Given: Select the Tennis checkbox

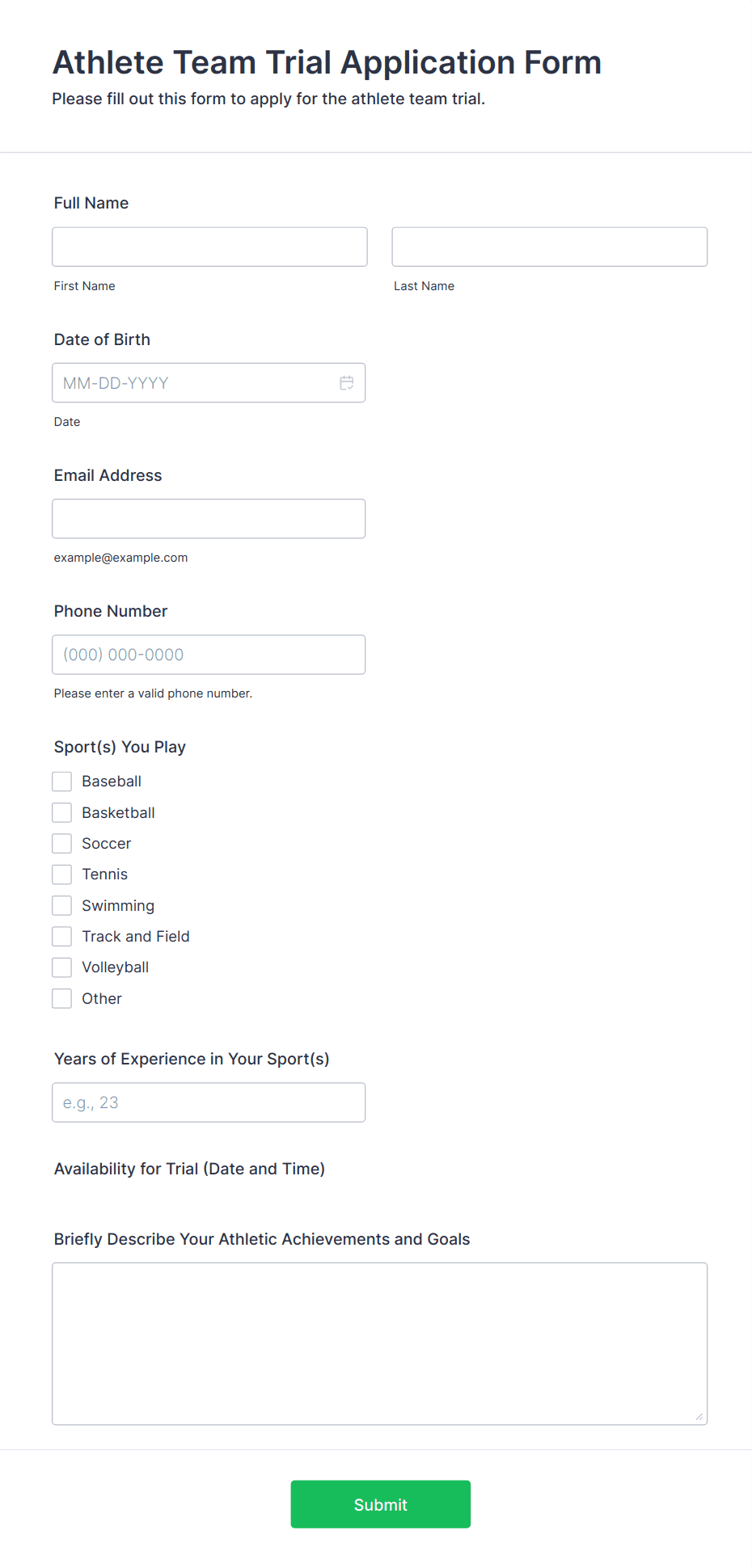Looking at the screenshot, I should click(x=62, y=875).
